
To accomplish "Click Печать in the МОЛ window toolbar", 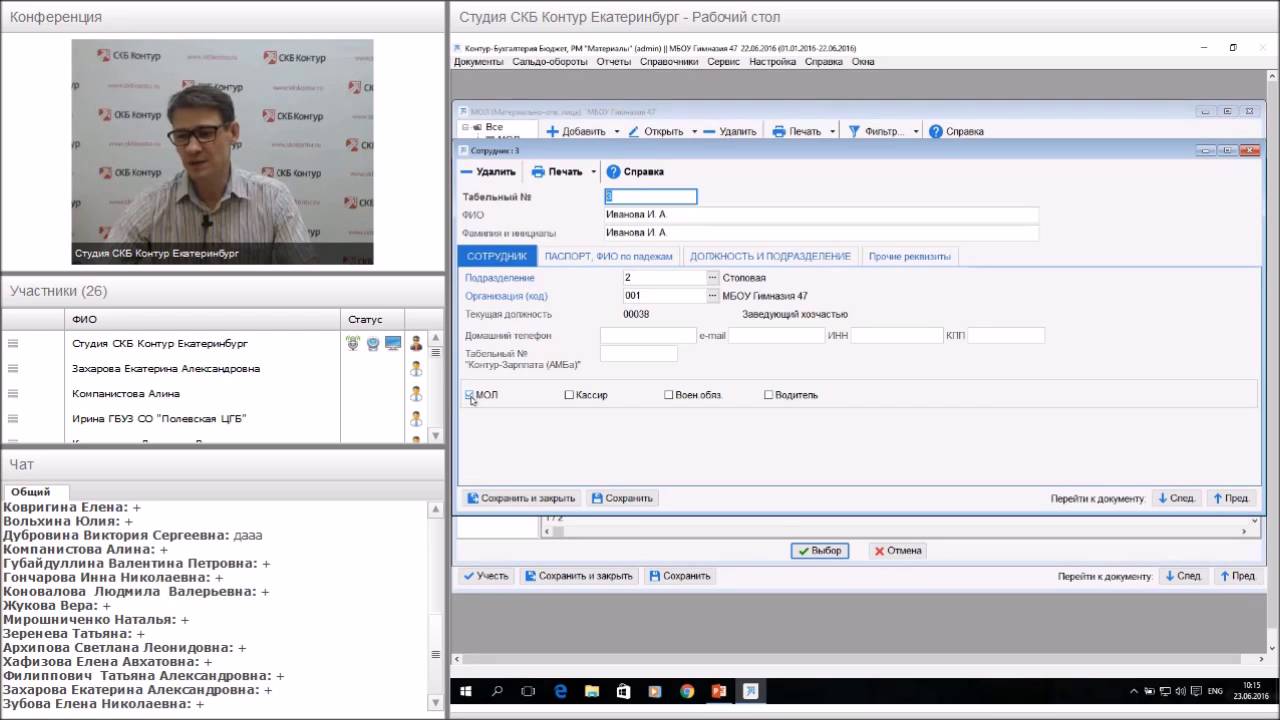I will point(797,131).
